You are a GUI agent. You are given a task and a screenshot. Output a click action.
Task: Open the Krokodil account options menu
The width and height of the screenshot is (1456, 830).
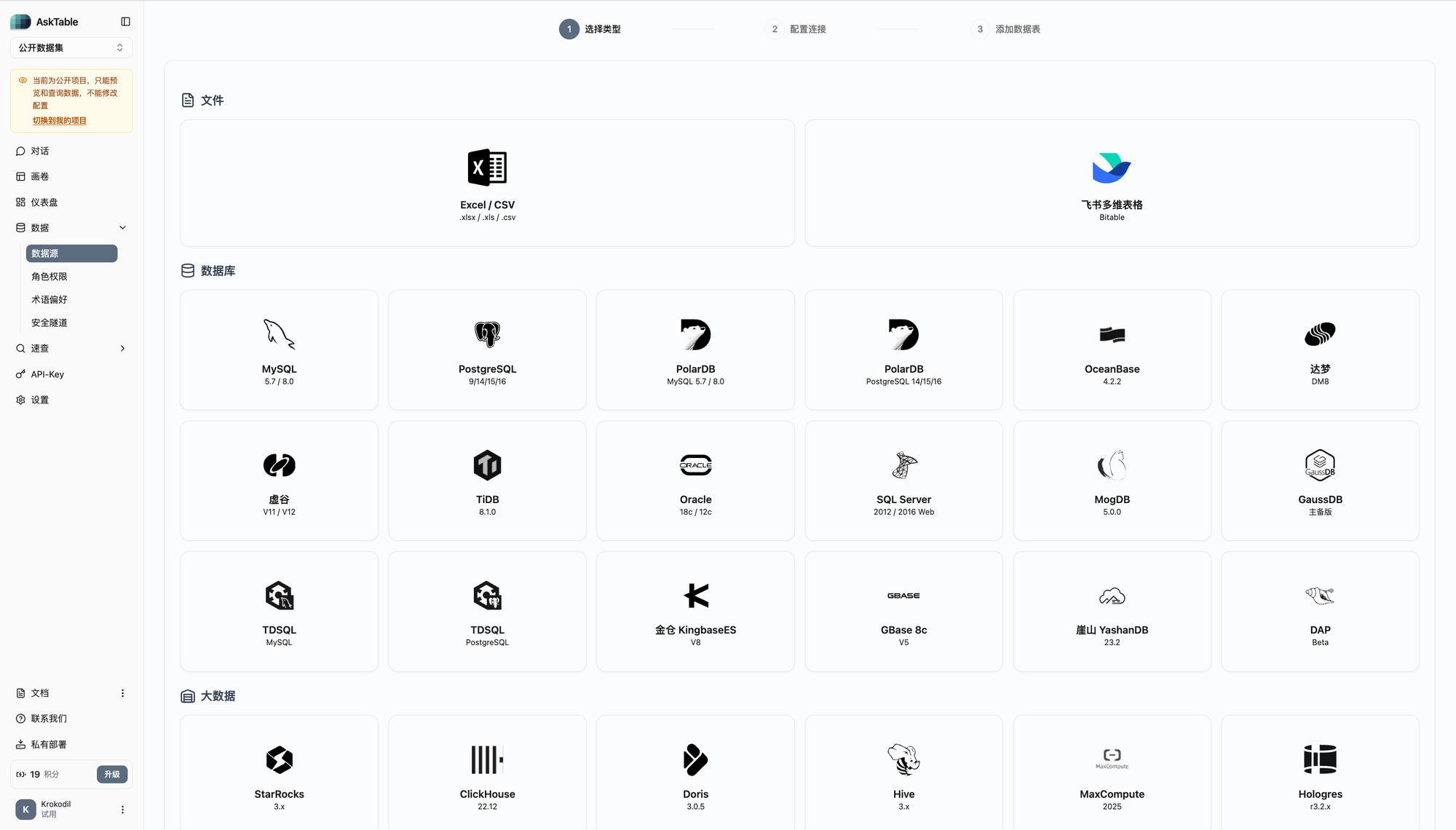[122, 810]
